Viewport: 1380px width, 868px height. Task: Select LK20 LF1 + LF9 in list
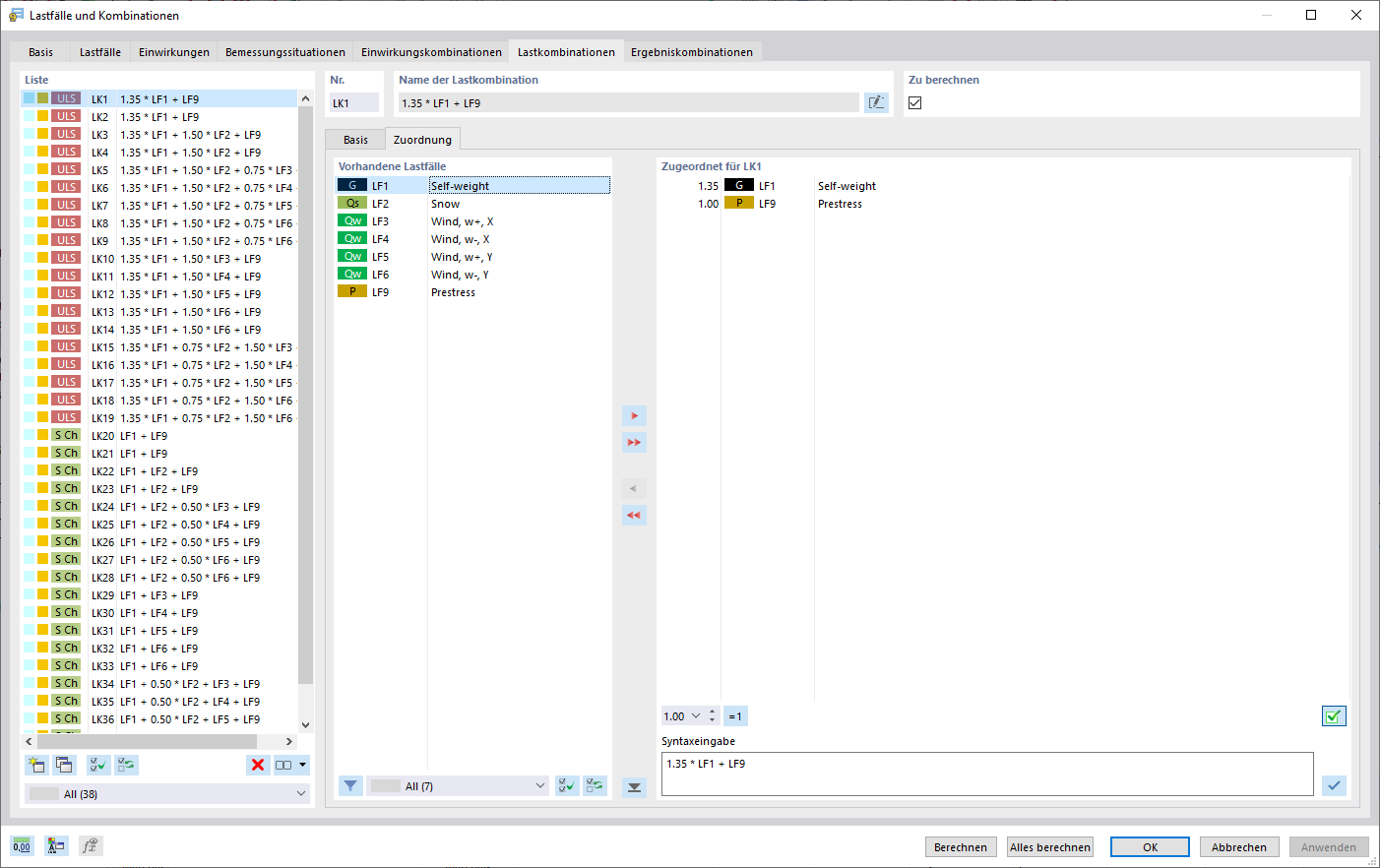point(158,436)
